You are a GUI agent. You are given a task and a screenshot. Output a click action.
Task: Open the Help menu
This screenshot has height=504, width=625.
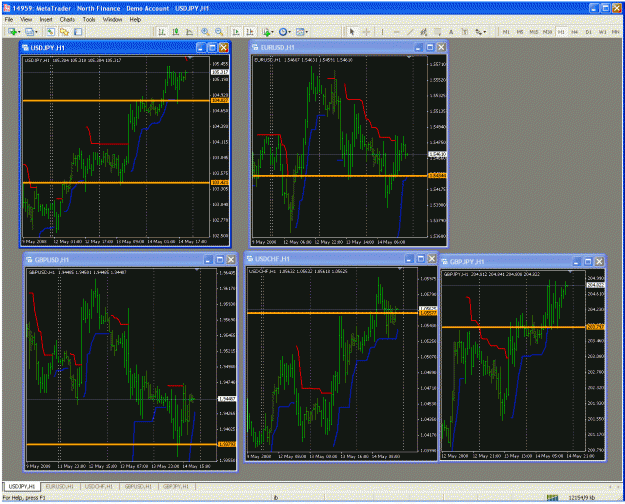(x=135, y=19)
